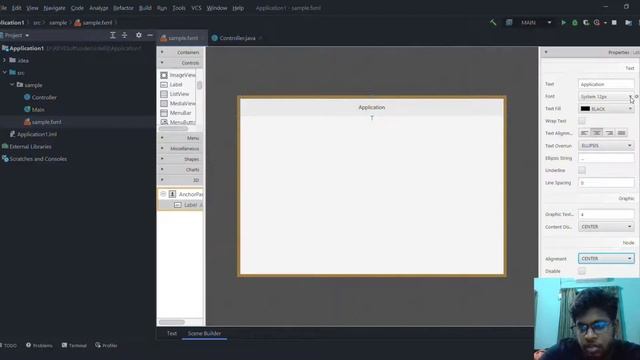
Task: Collapse the Controls library section
Action: pos(180,63)
